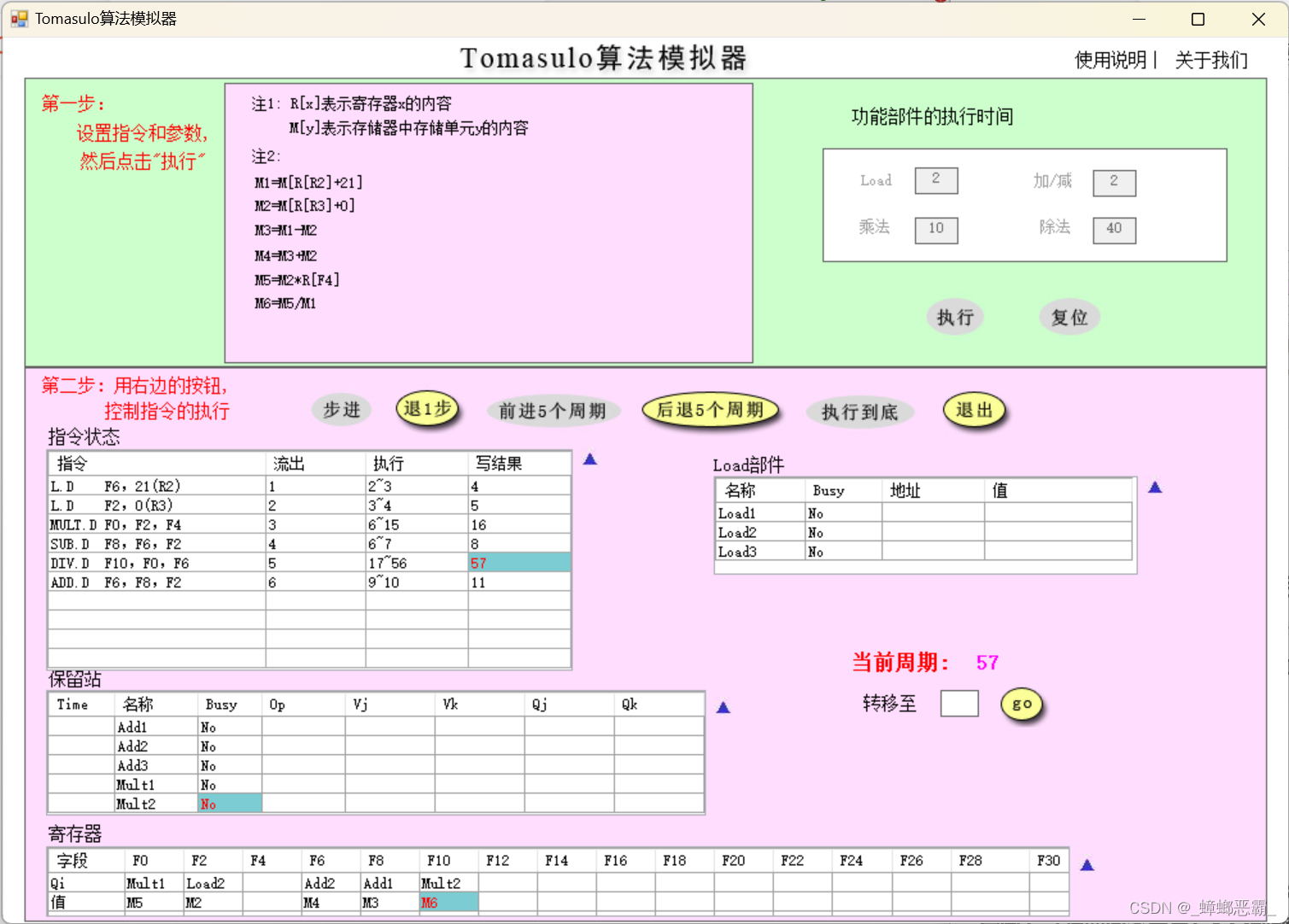This screenshot has height=924, width=1289.
Task: Click blue triangle beside 指令状态 table
Action: (x=589, y=459)
